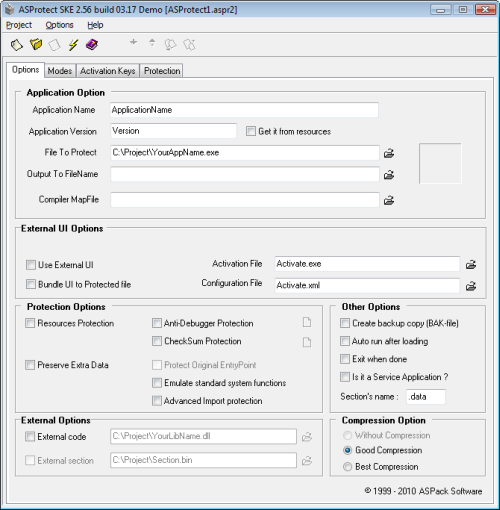Click the lightning bolt Protect icon

pos(73,44)
